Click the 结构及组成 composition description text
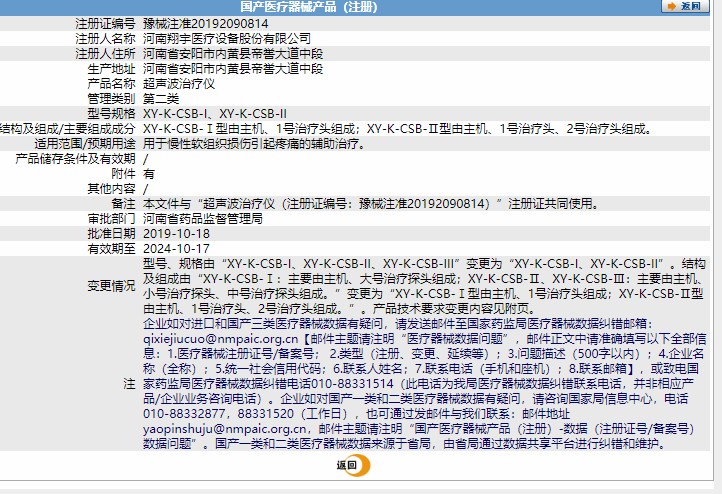Screen dimensions: 722x494 (398, 129)
